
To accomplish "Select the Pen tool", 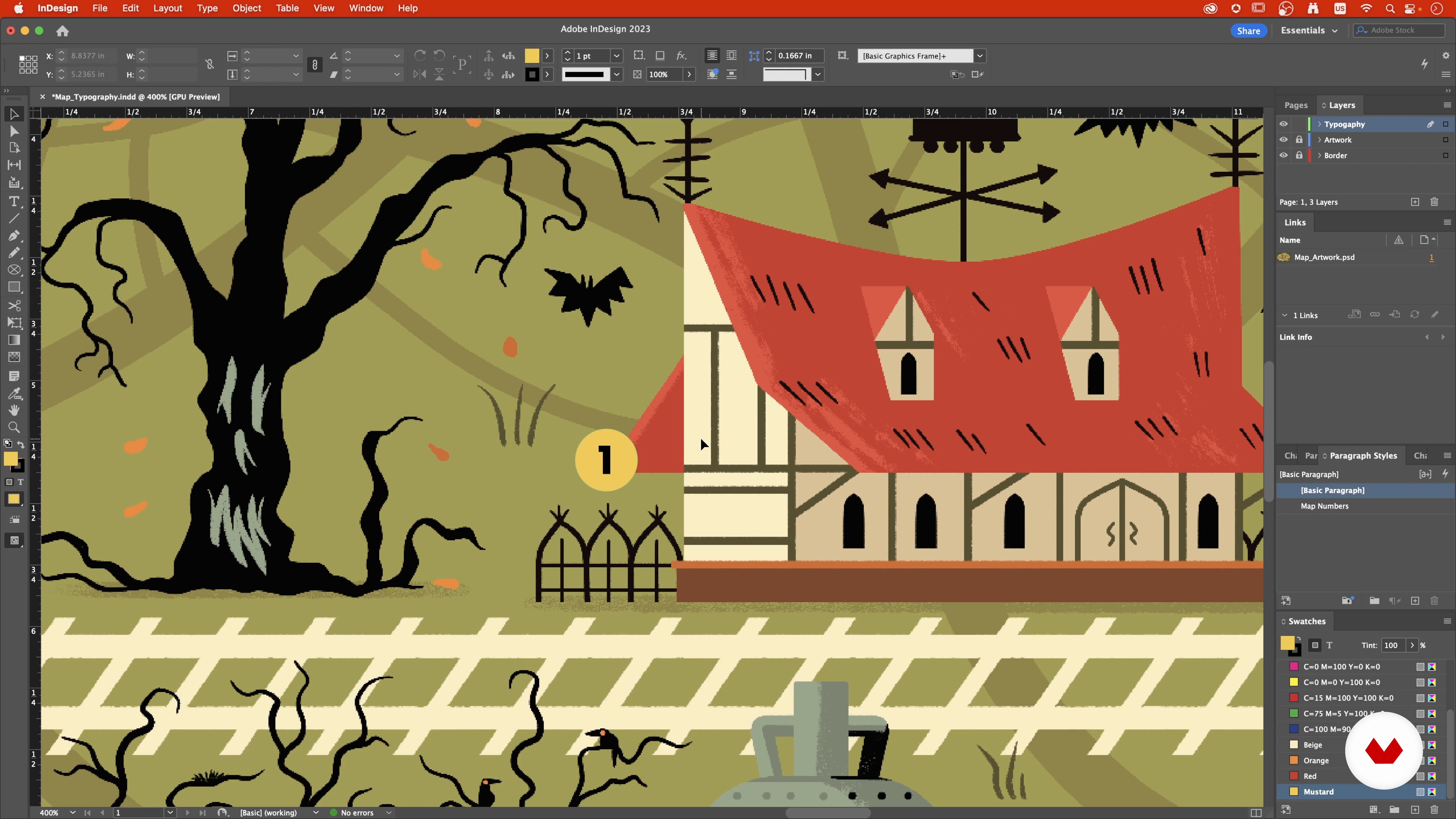I will pyautogui.click(x=14, y=235).
